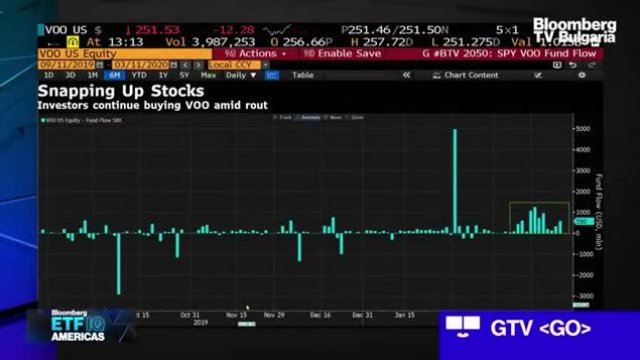Edit the start date 09/11/2019 field

click(x=67, y=65)
